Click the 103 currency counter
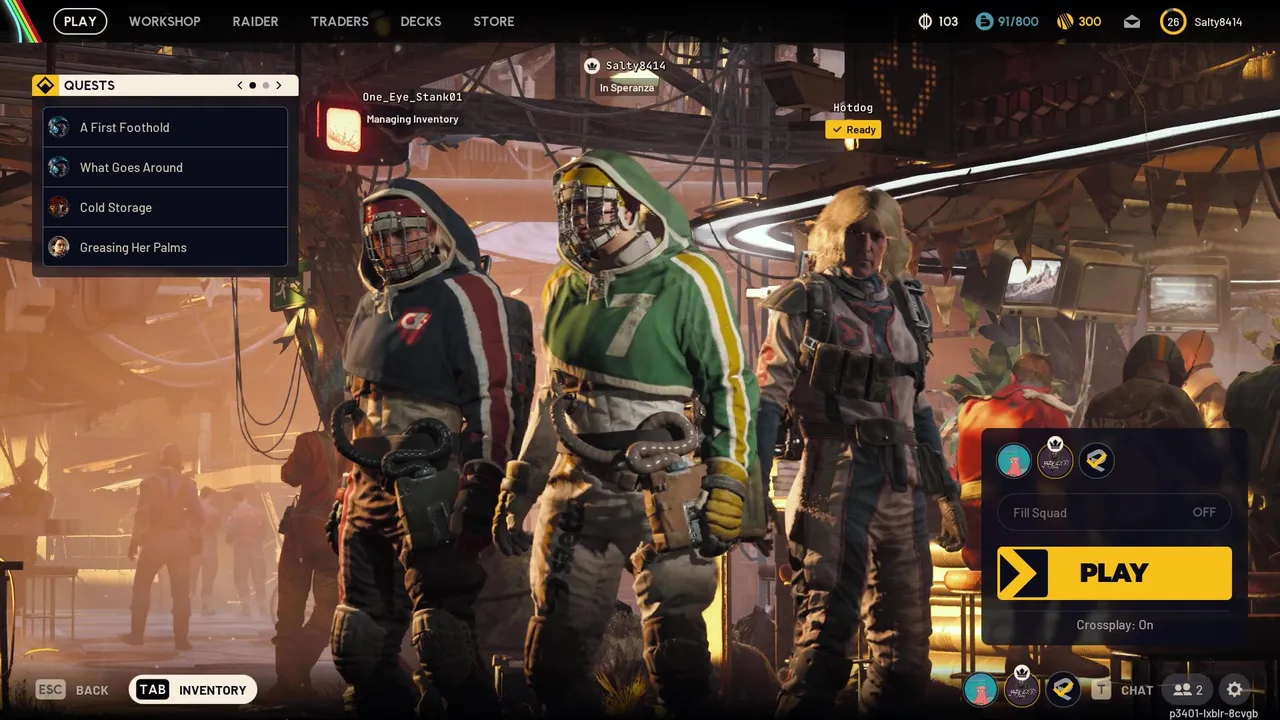The width and height of the screenshot is (1280, 720). pos(938,21)
